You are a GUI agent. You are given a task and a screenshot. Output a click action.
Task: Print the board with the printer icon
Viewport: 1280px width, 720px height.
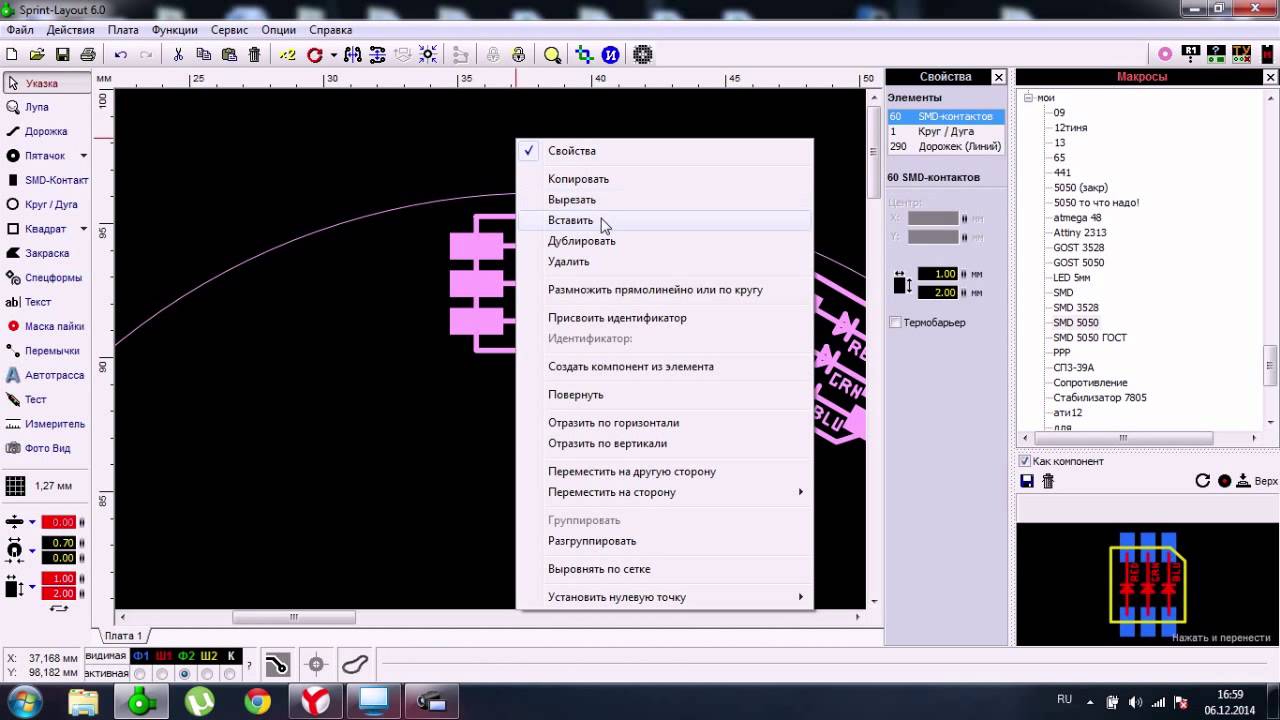(x=88, y=55)
